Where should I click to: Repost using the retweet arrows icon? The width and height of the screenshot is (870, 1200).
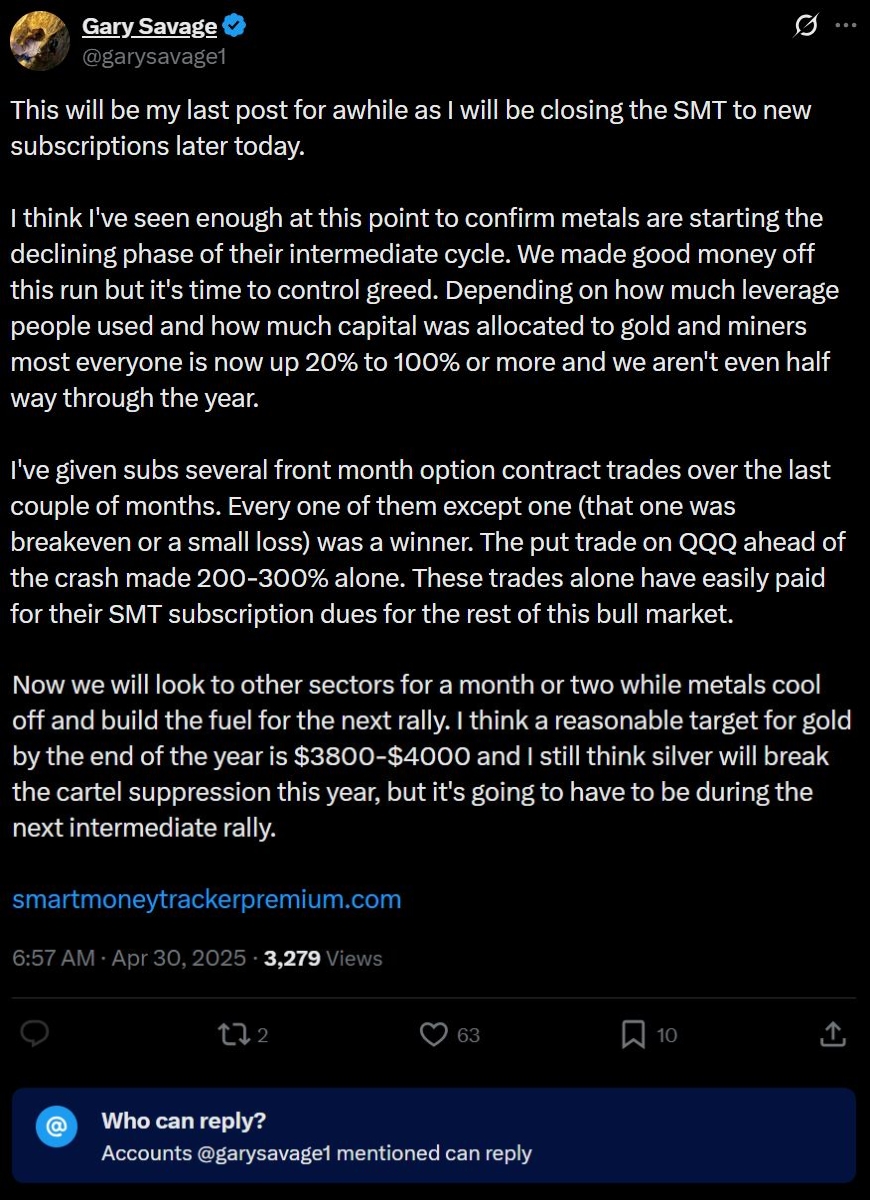click(x=233, y=1035)
